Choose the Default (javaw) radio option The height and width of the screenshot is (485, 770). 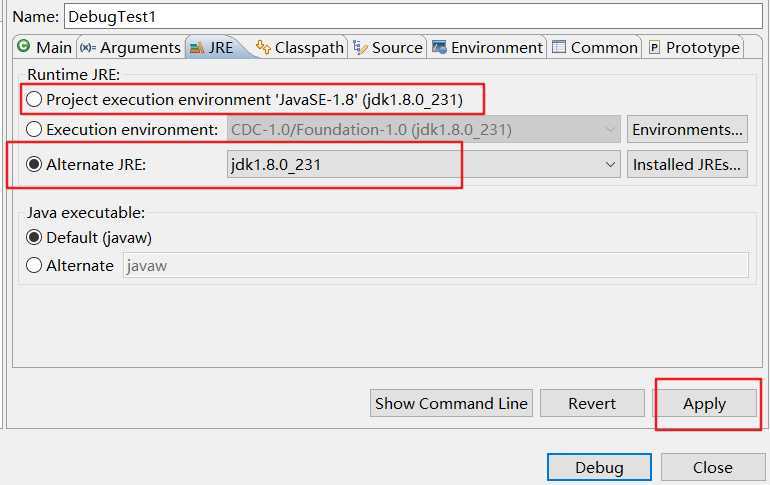(x=34, y=237)
